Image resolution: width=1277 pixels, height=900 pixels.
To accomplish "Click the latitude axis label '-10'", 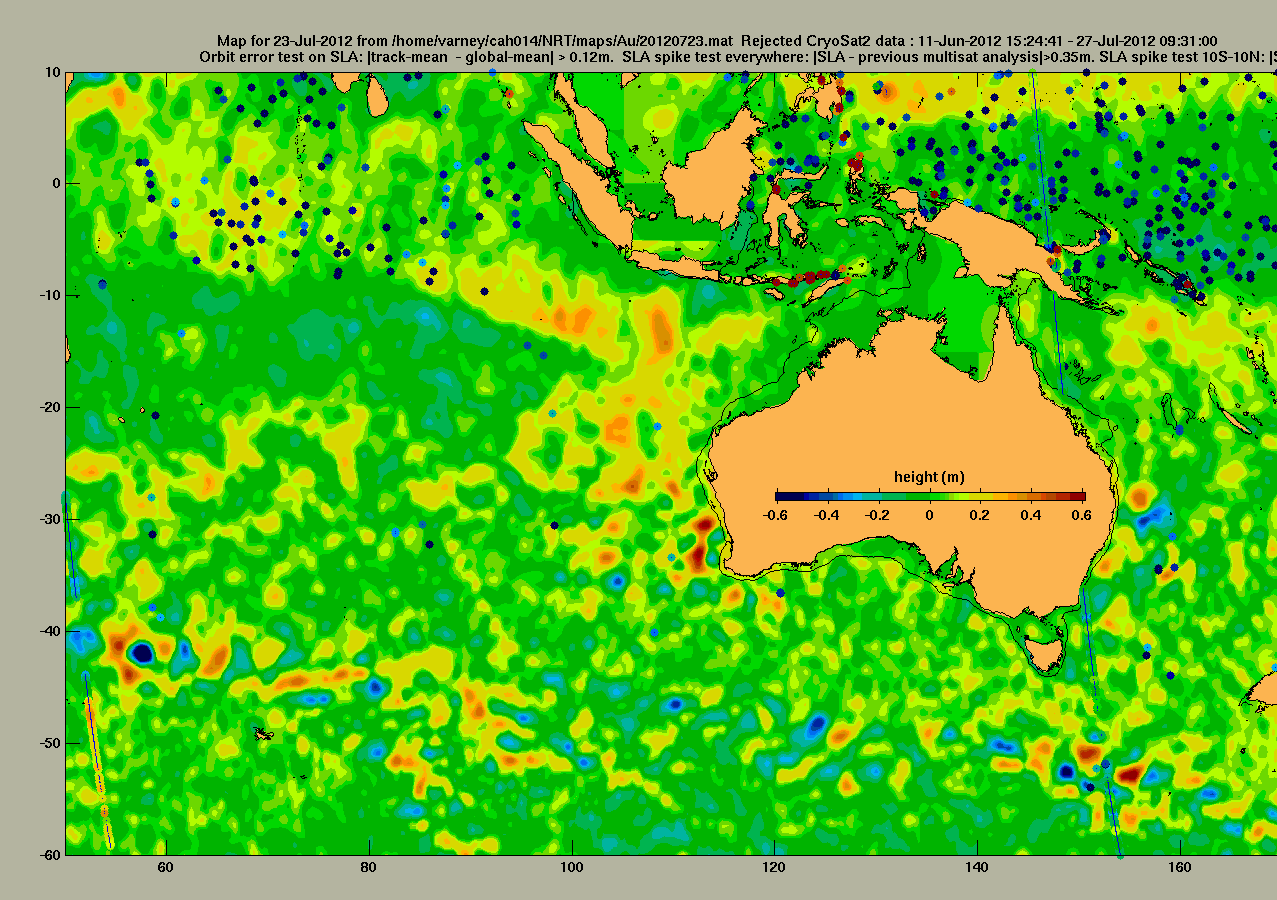I will tap(50, 295).
